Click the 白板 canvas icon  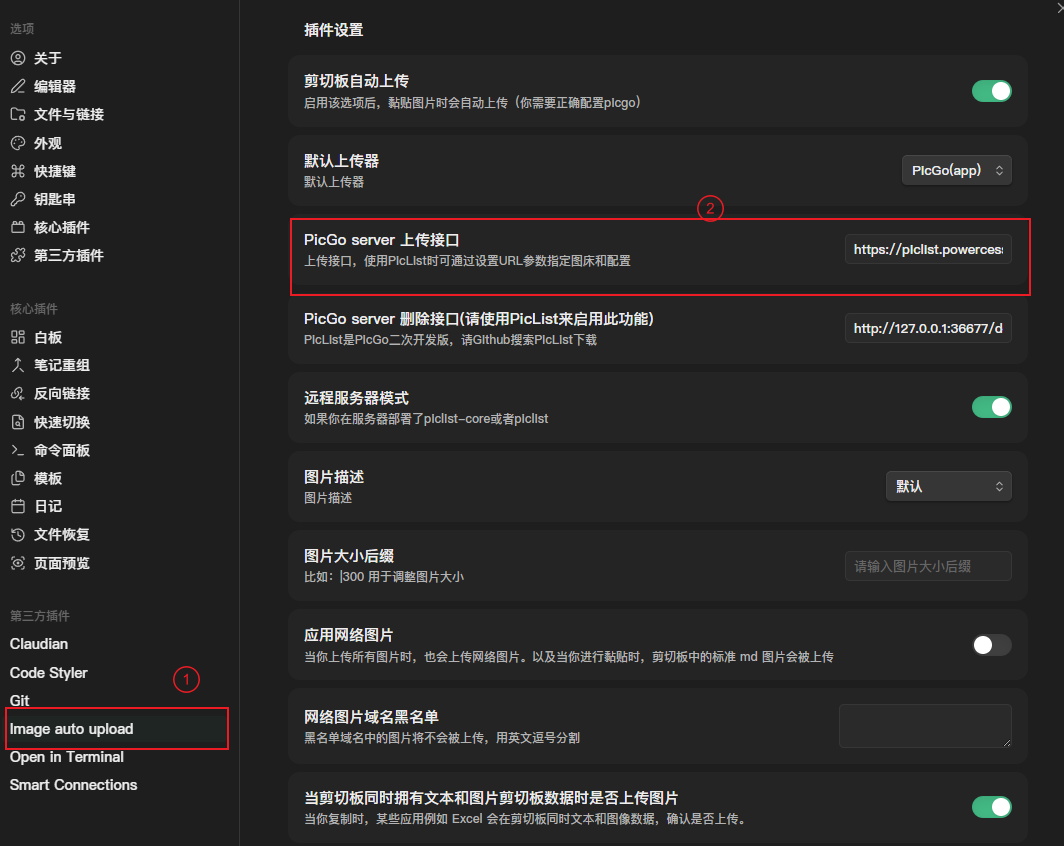pos(18,337)
